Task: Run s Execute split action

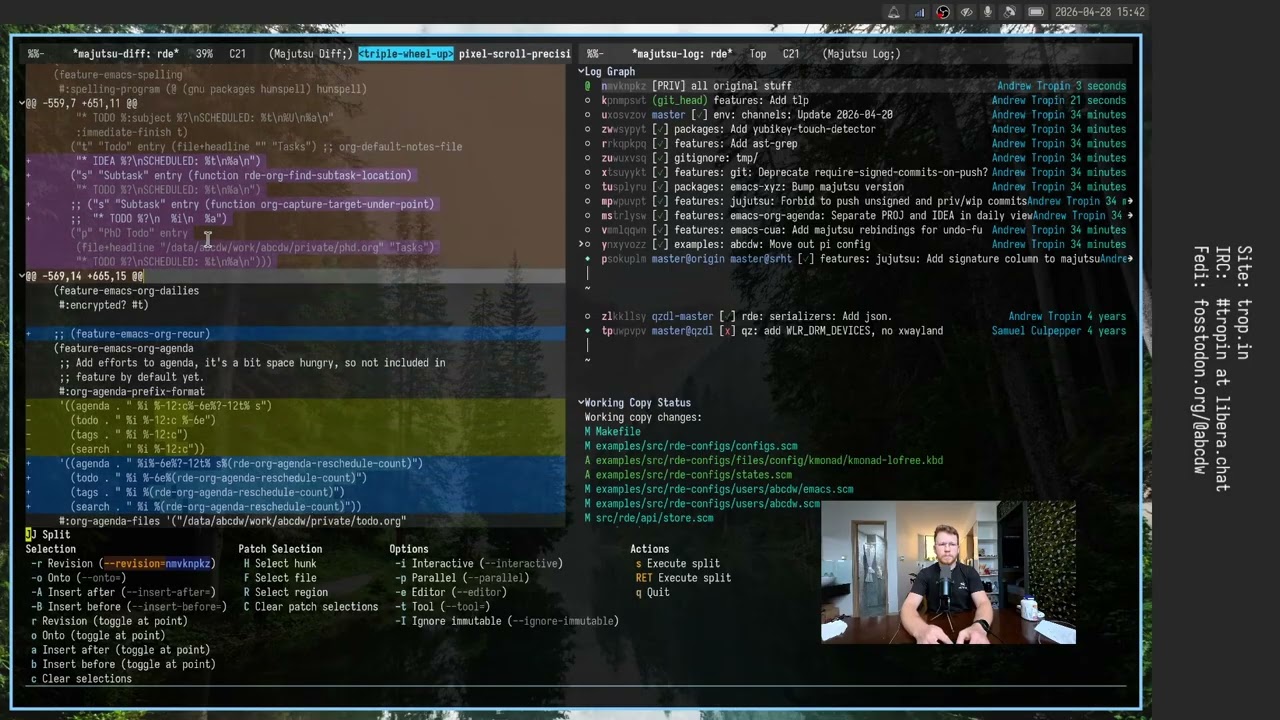Action: click(678, 564)
